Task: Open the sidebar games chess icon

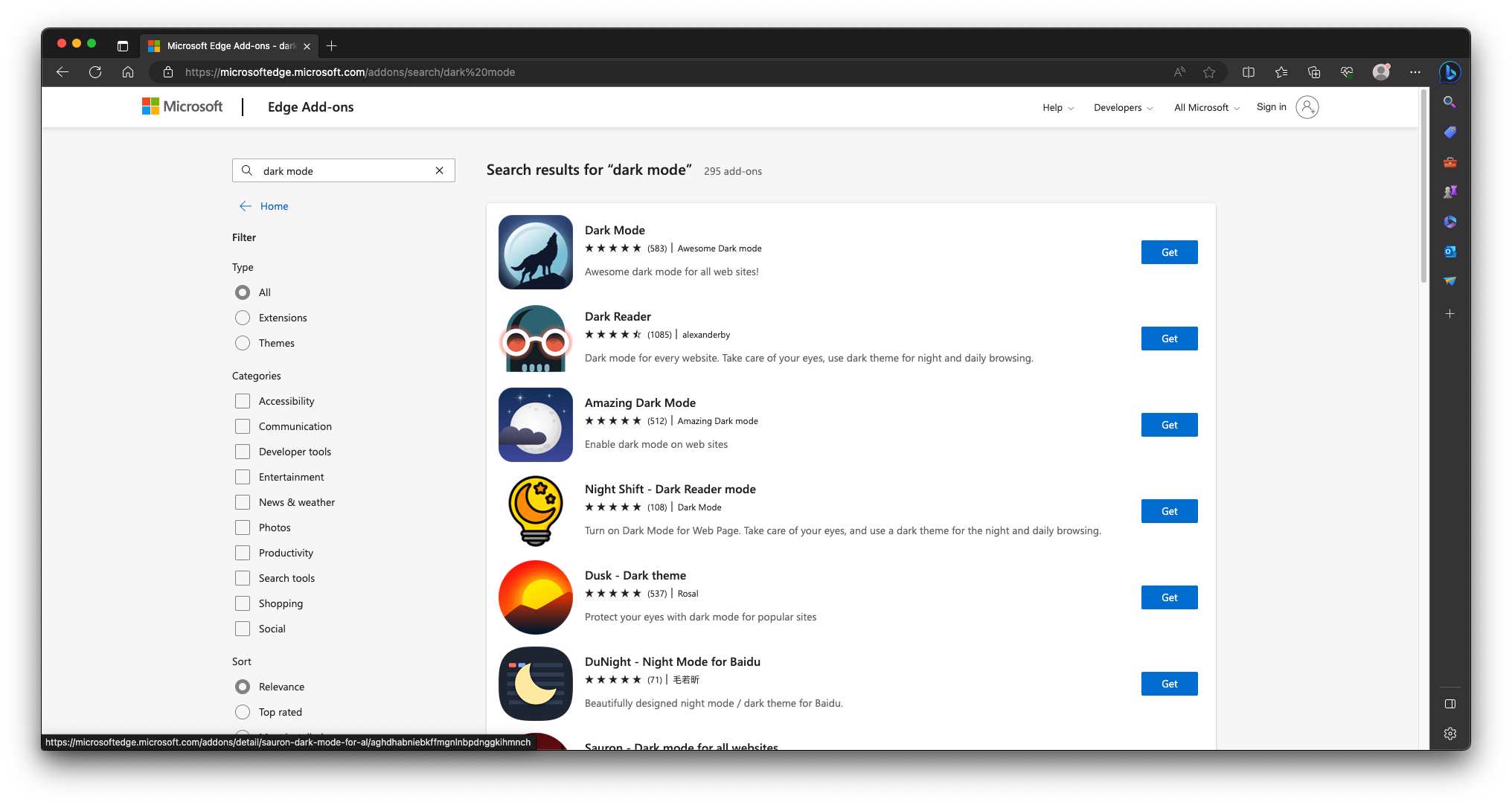Action: click(1449, 192)
